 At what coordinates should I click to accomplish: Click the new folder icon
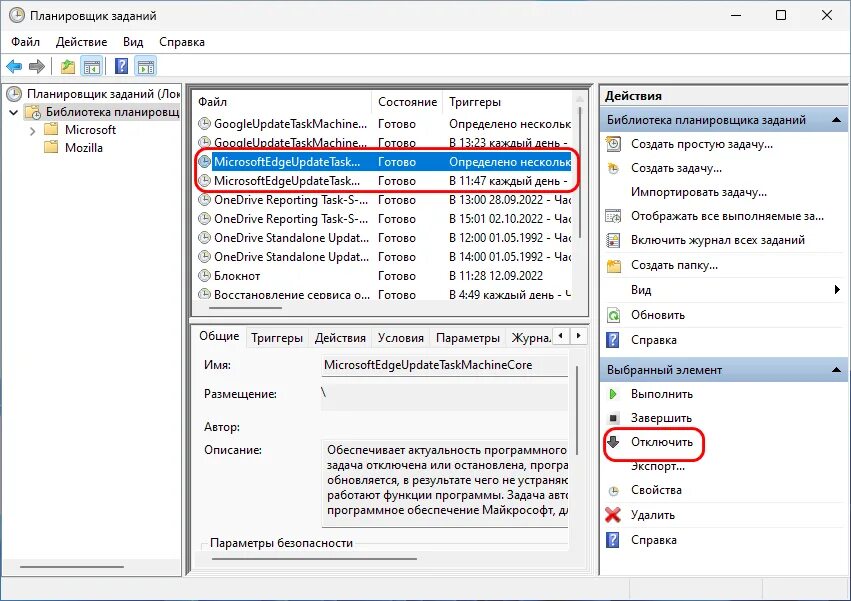click(613, 265)
